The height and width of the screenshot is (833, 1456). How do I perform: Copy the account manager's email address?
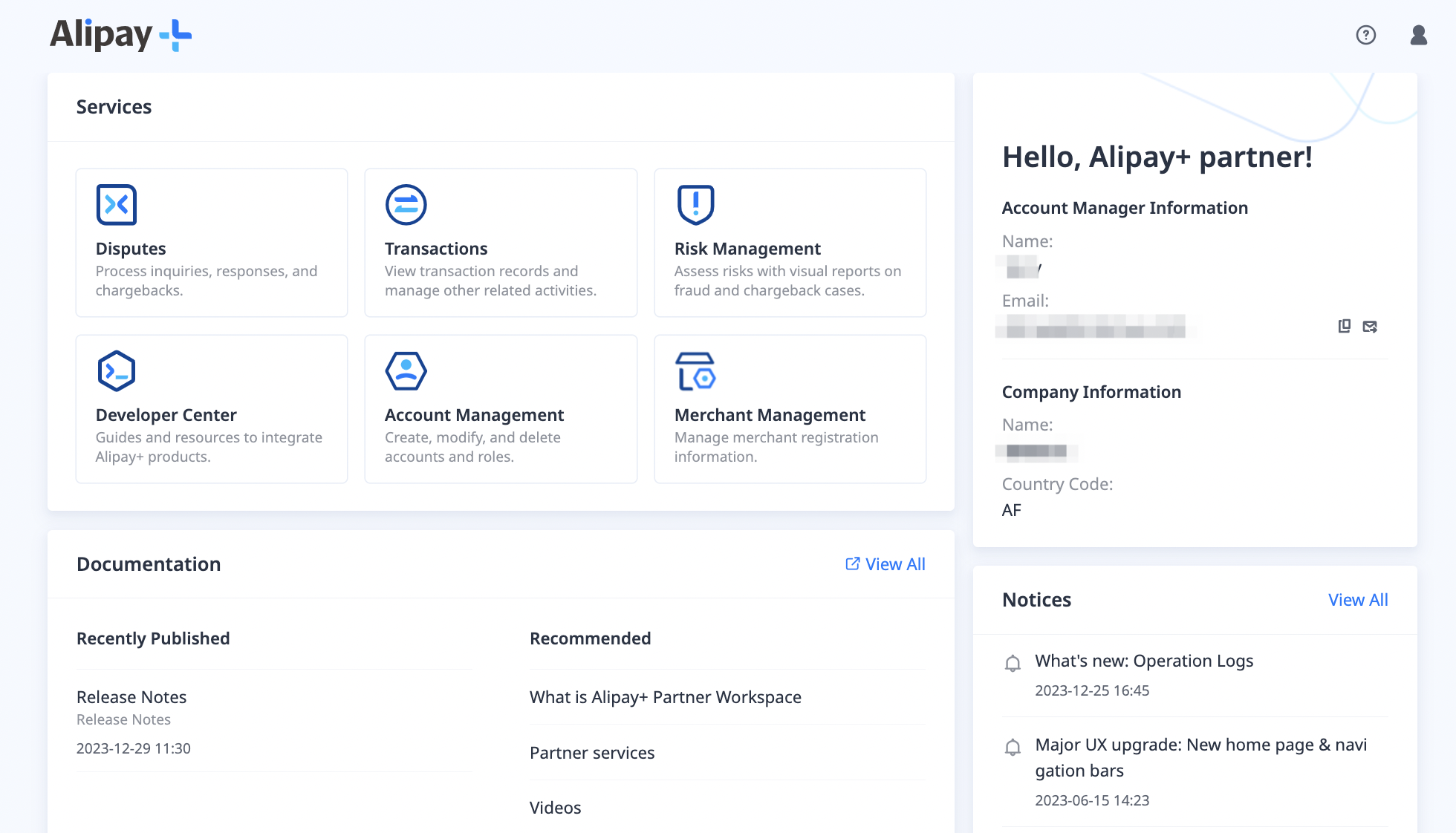click(1343, 326)
